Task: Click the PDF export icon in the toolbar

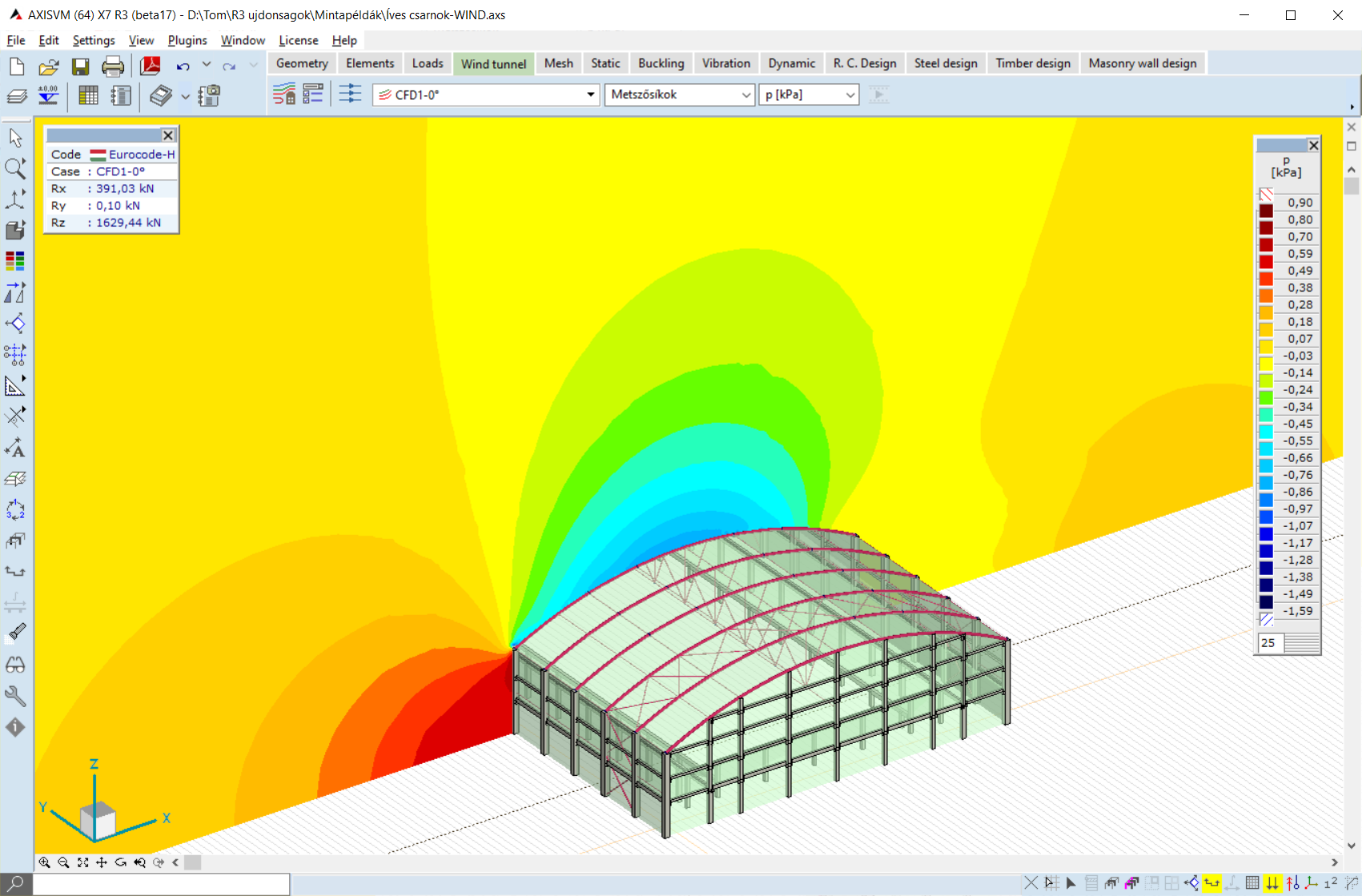Action: (x=151, y=66)
